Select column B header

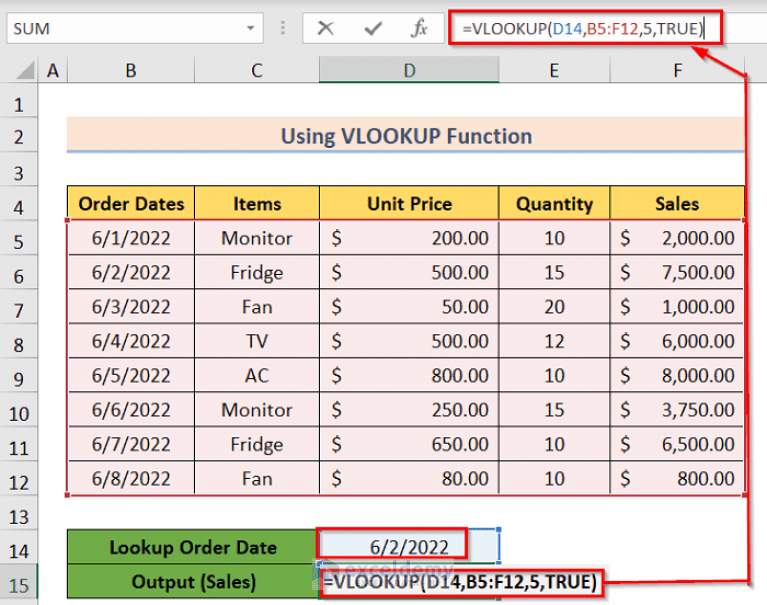131,71
